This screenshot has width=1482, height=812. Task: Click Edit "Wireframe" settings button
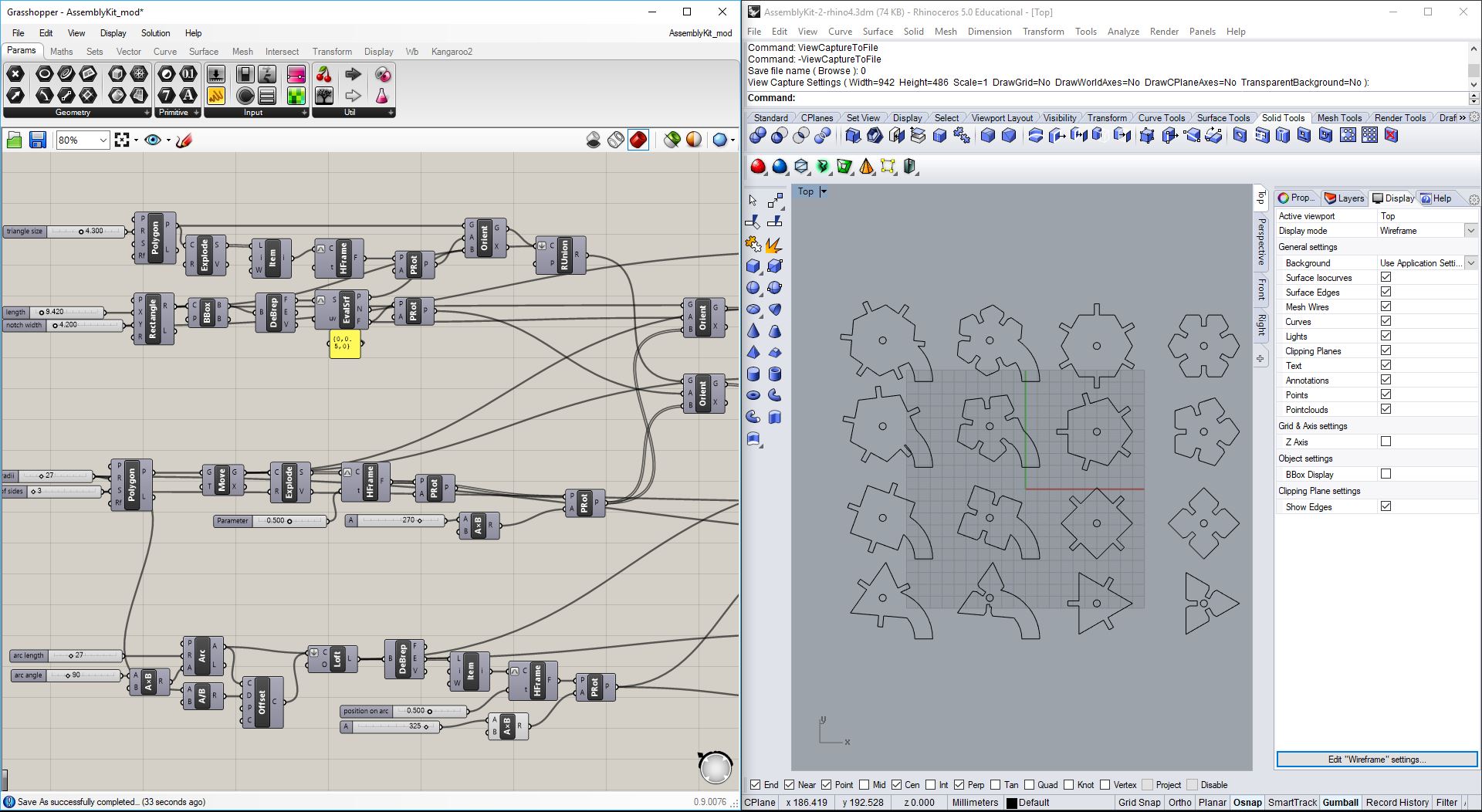pyautogui.click(x=1376, y=760)
